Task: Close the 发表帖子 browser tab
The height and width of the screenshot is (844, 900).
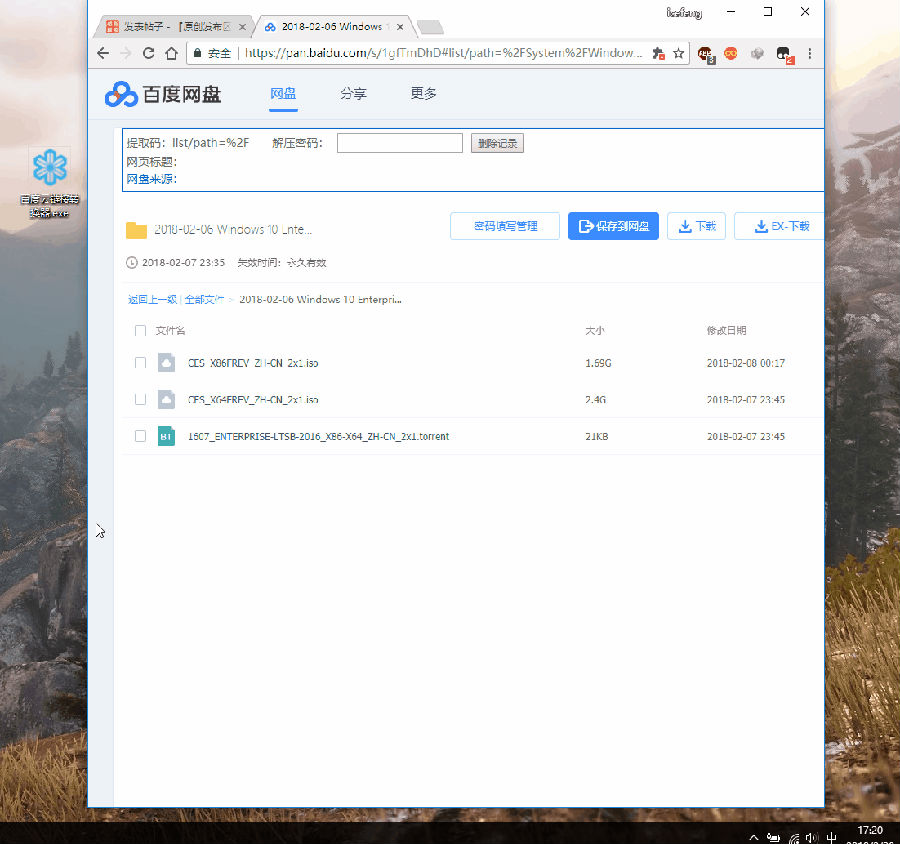Action: [x=242, y=27]
